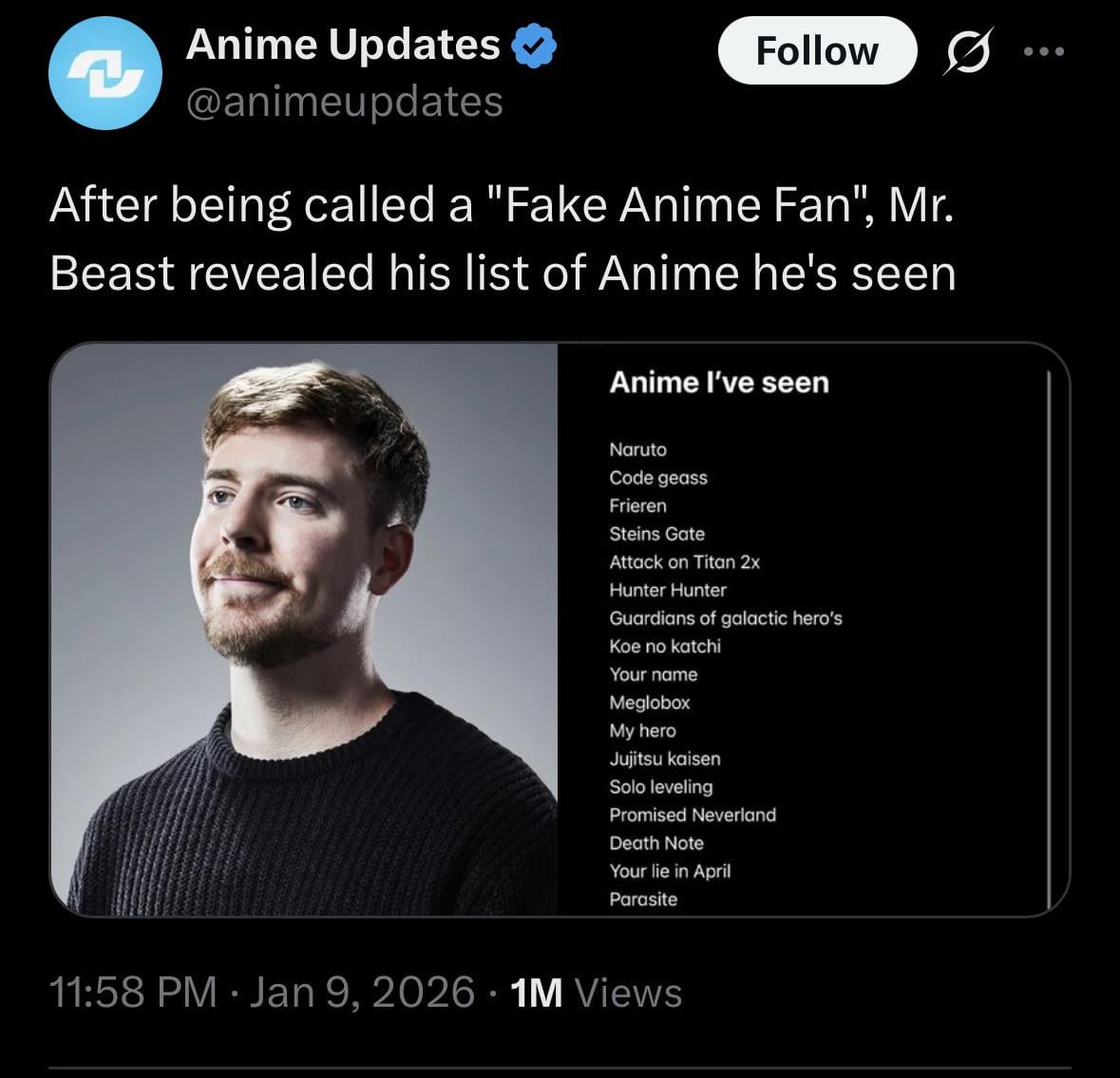The image size is (1120, 1078).
Task: Open the portrait photo in the tweet
Action: (304, 629)
